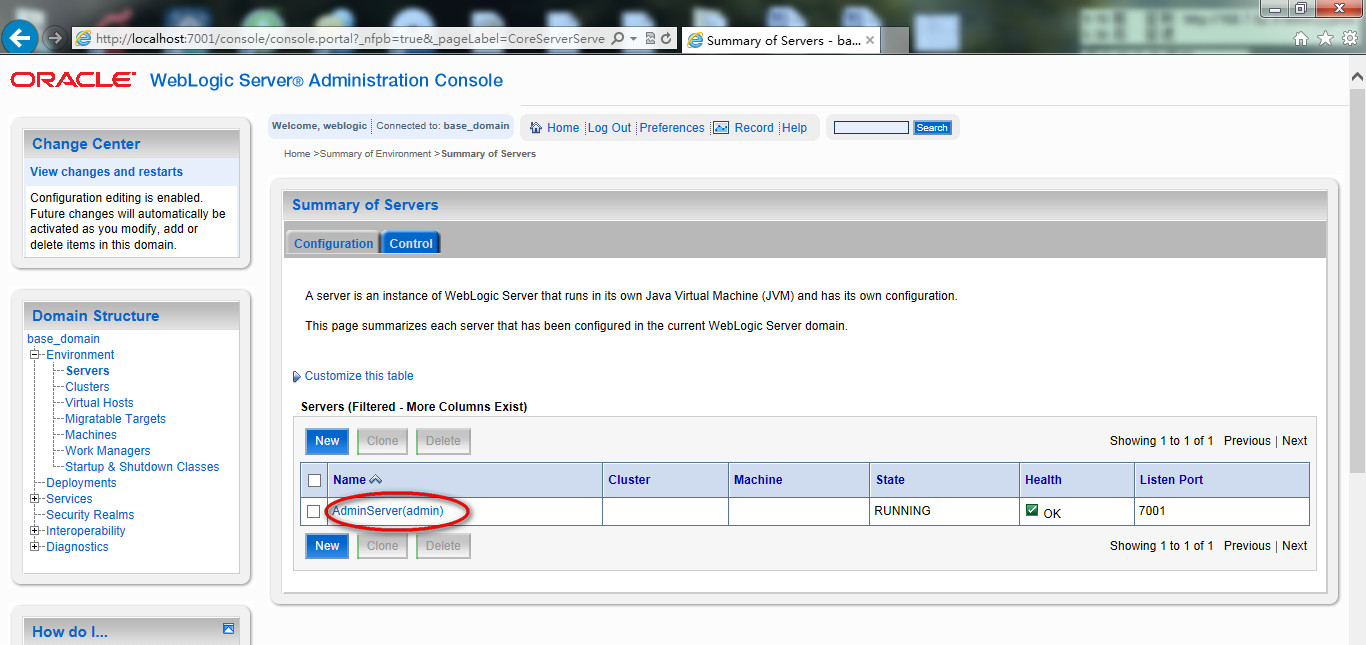This screenshot has width=1366, height=645.
Task: Click the address bar URL field
Action: tap(351, 38)
